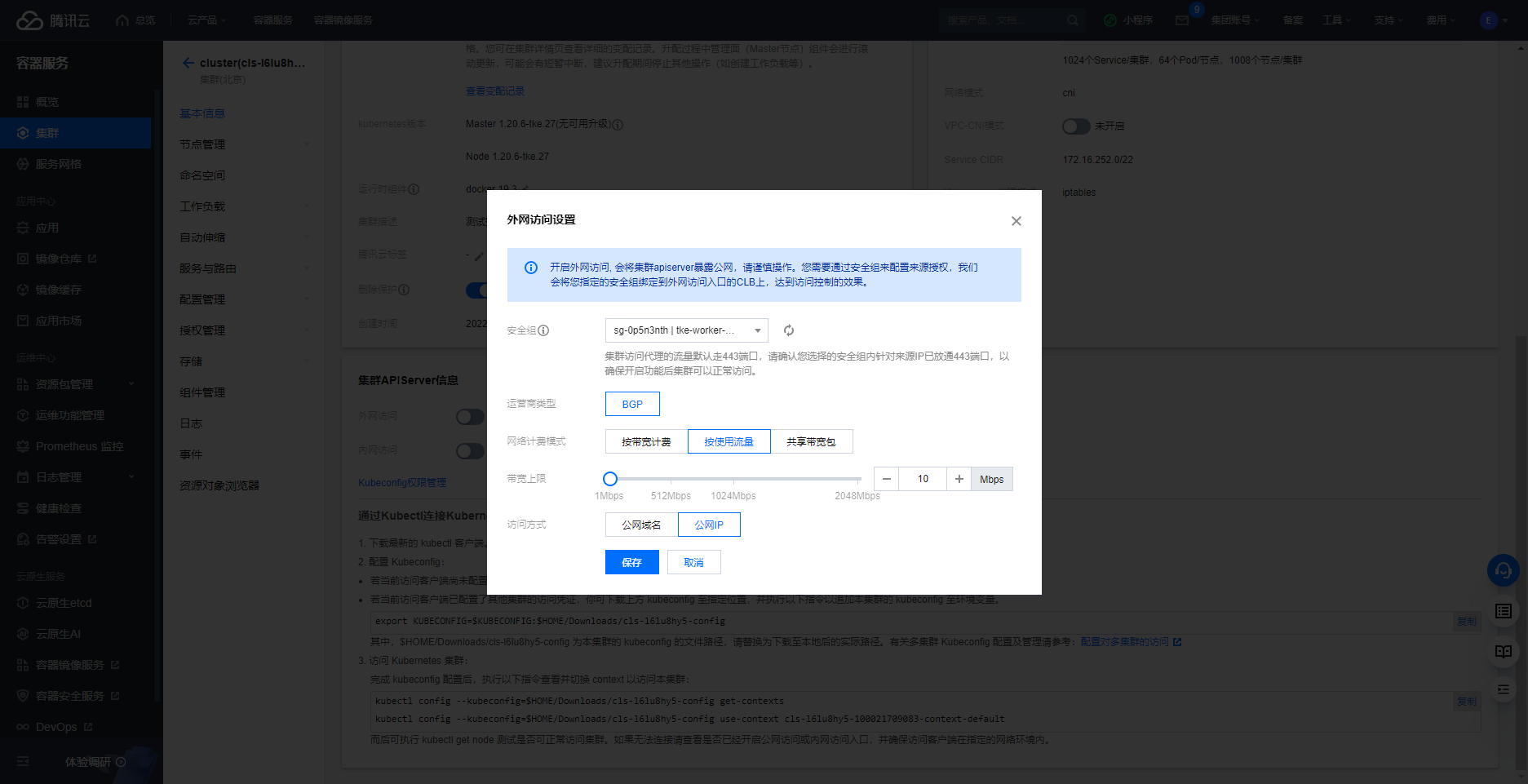Open the documentation book icon
Viewport: 1528px width, 784px height.
point(1504,651)
